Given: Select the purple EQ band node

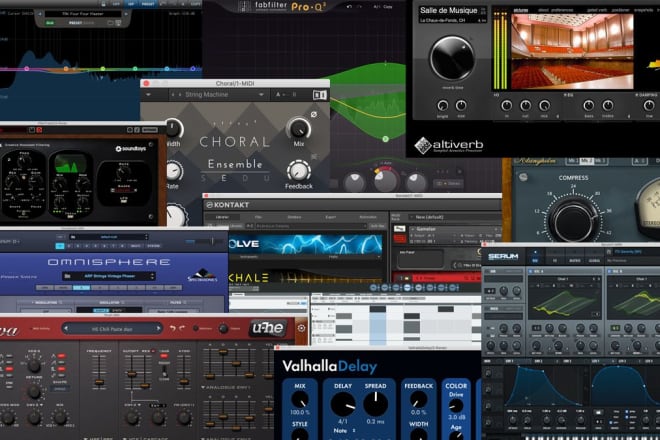Looking at the screenshot, I should coord(193,68).
